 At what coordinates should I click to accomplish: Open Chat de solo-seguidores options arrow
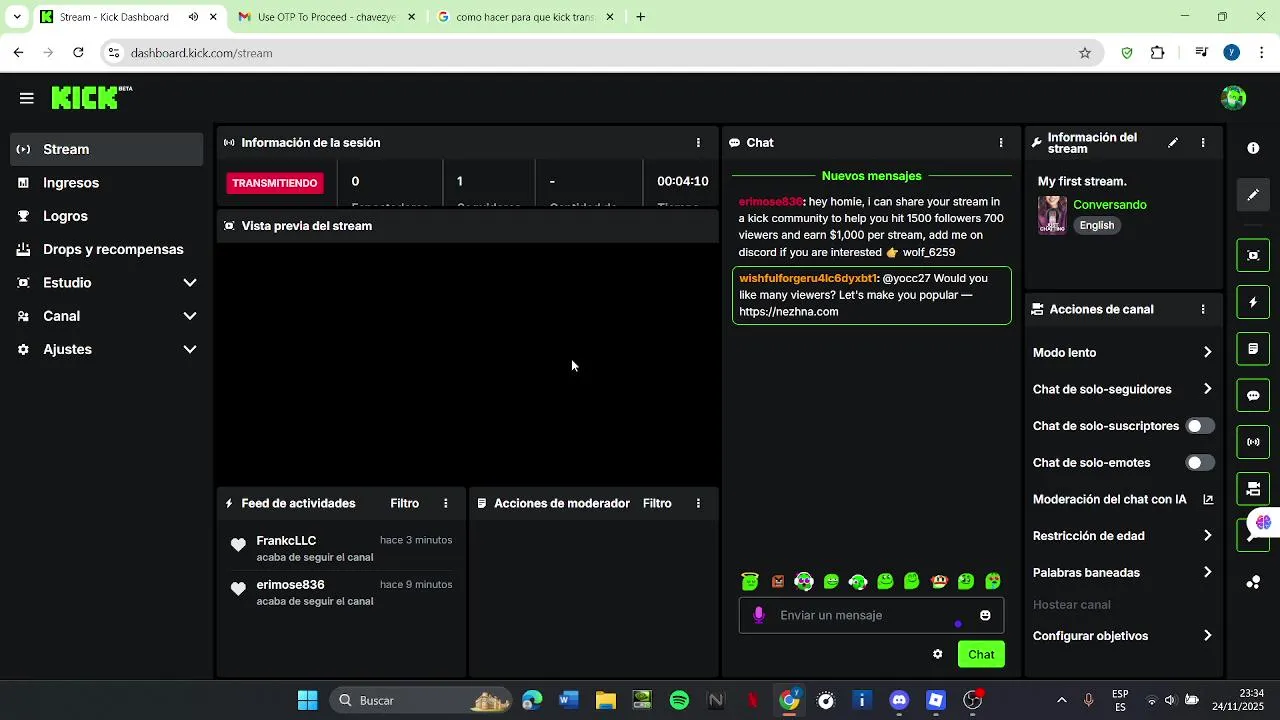pos(1207,390)
